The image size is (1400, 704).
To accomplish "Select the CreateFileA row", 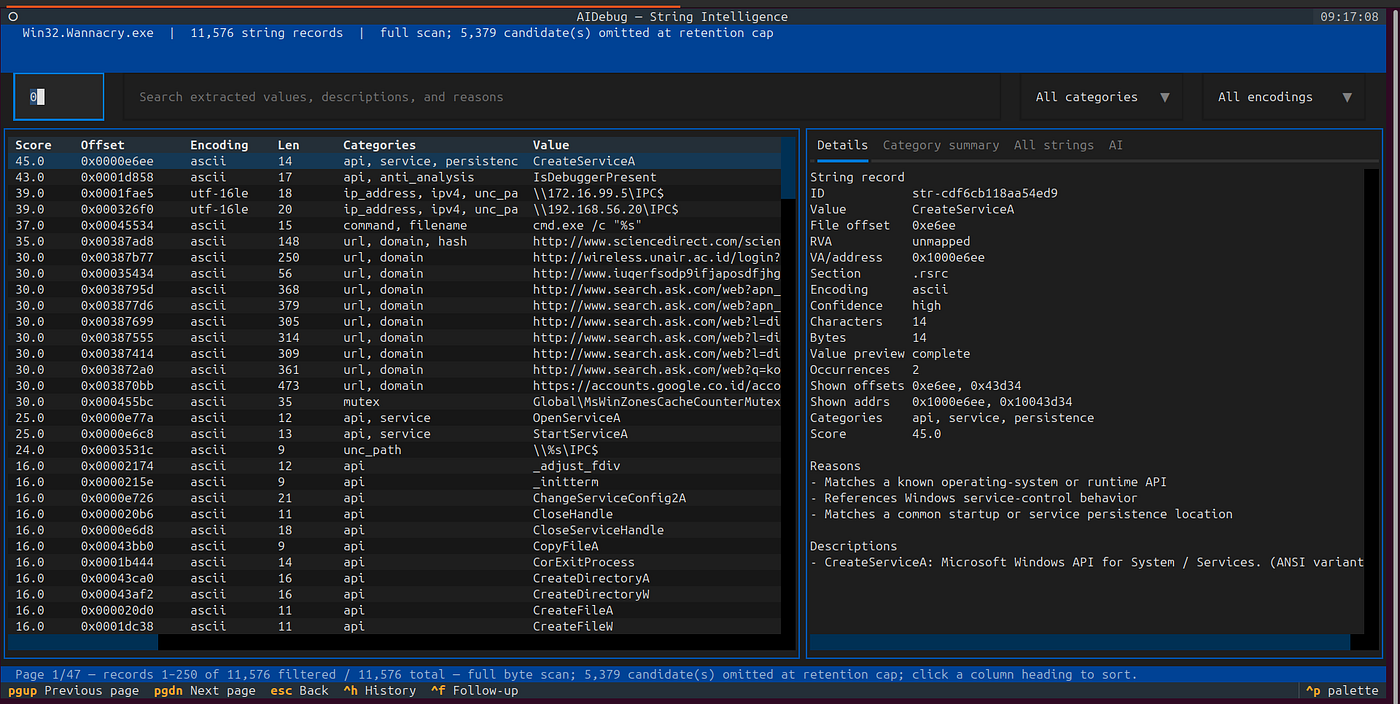I will tap(395, 610).
